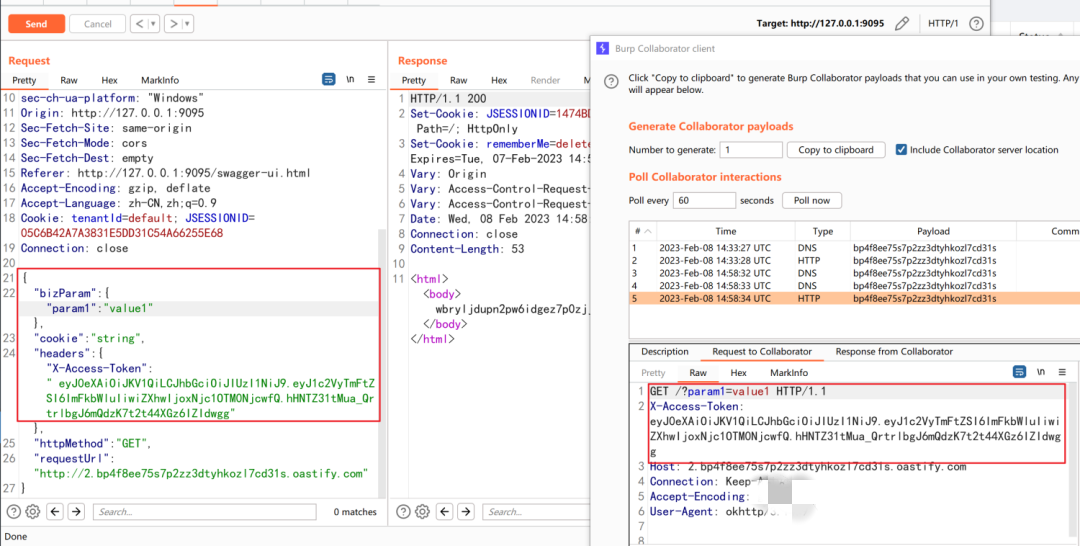Viewport: 1080px width, 546px height.
Task: Click the Burp Collaborator client lightning logo
Action: tap(602, 48)
